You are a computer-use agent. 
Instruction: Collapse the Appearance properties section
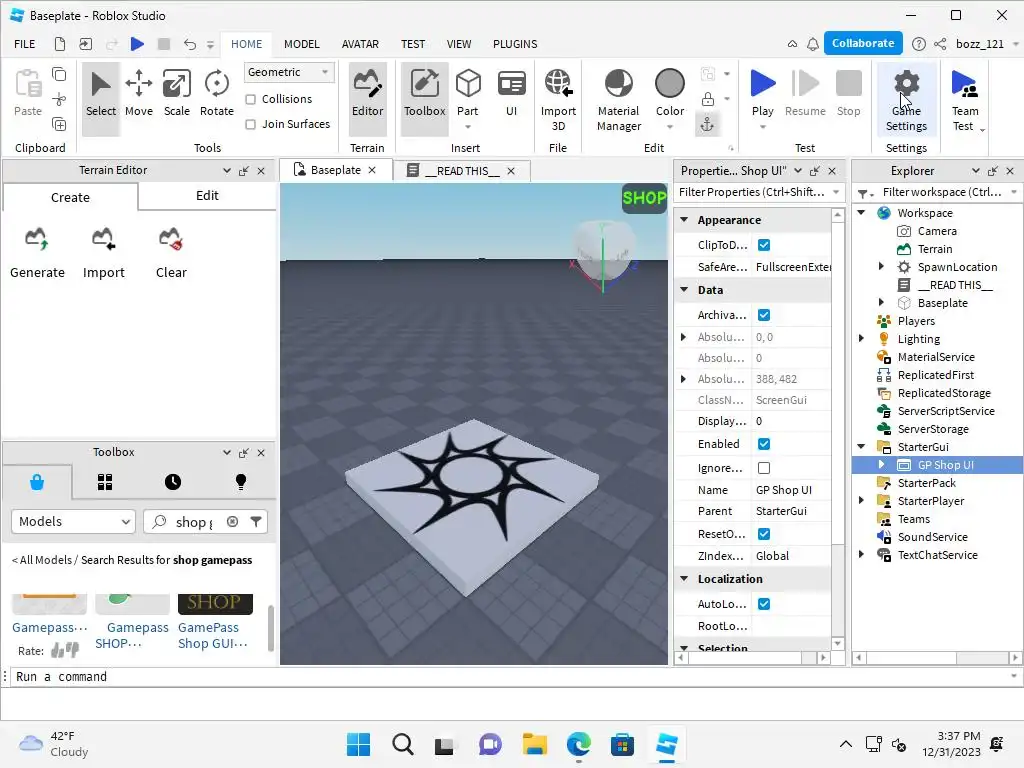pyautogui.click(x=684, y=219)
